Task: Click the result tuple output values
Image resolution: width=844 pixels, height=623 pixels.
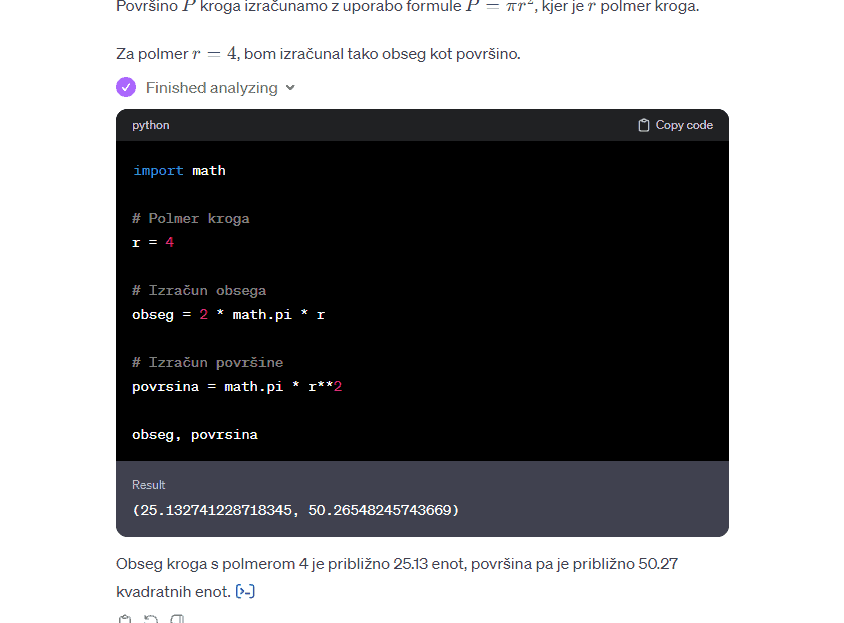Action: 295,510
